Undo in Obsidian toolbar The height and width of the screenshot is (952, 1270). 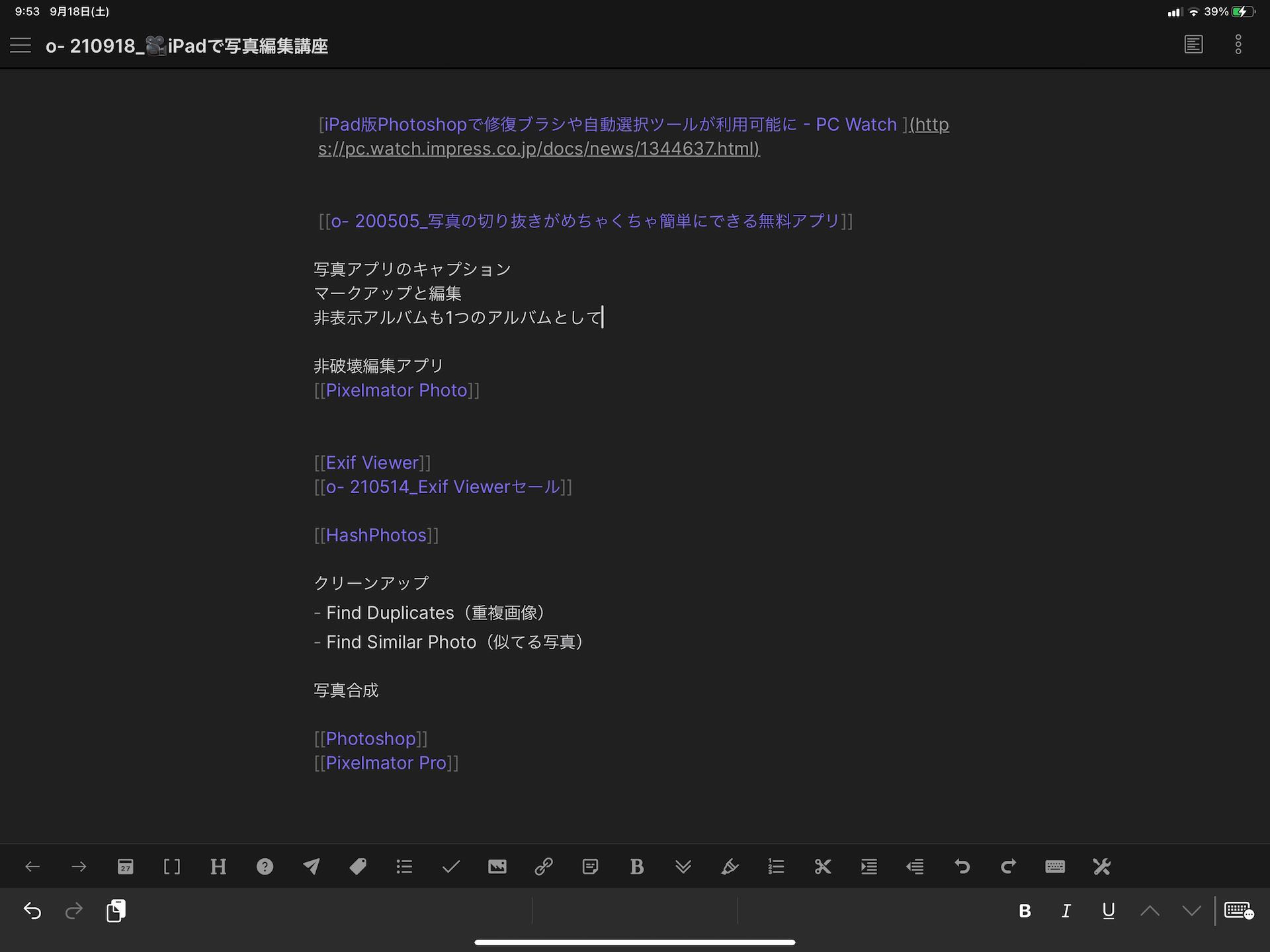pos(962,867)
